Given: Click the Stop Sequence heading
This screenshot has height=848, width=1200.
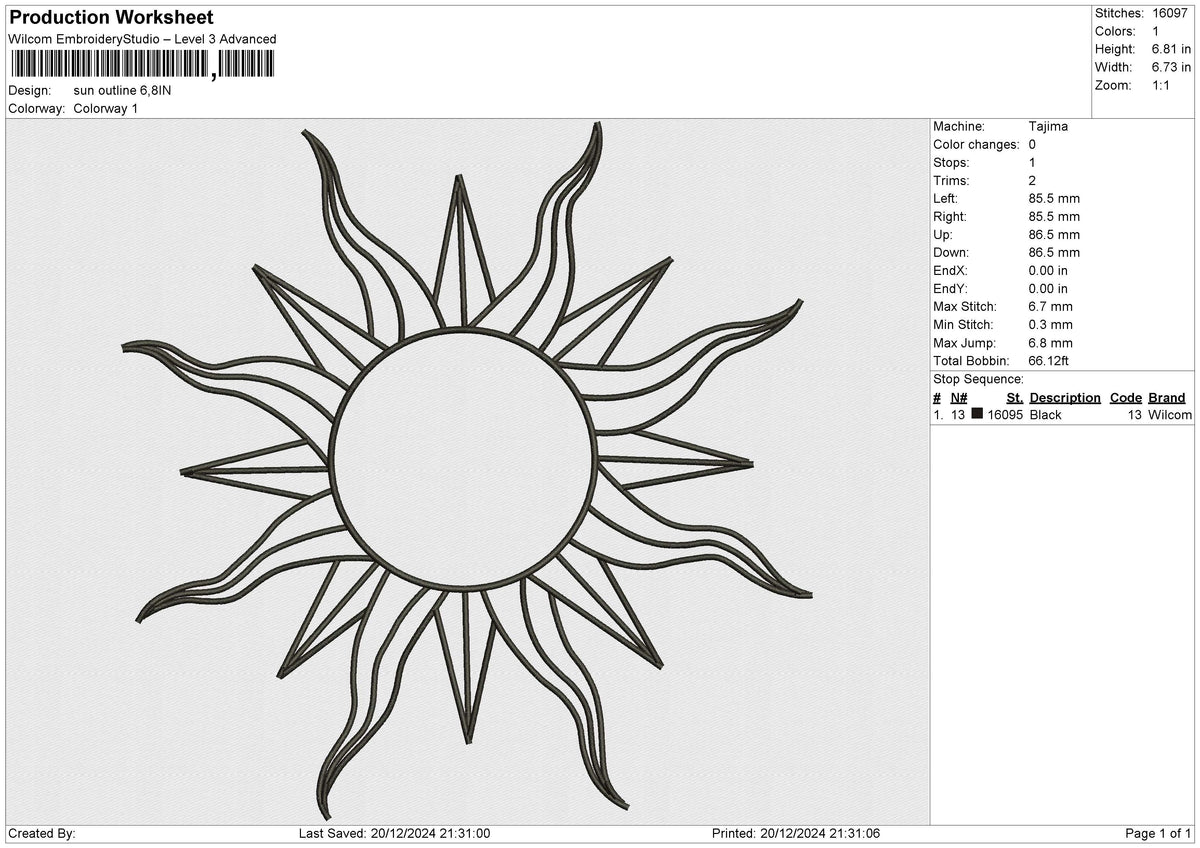Looking at the screenshot, I should pos(978,379).
